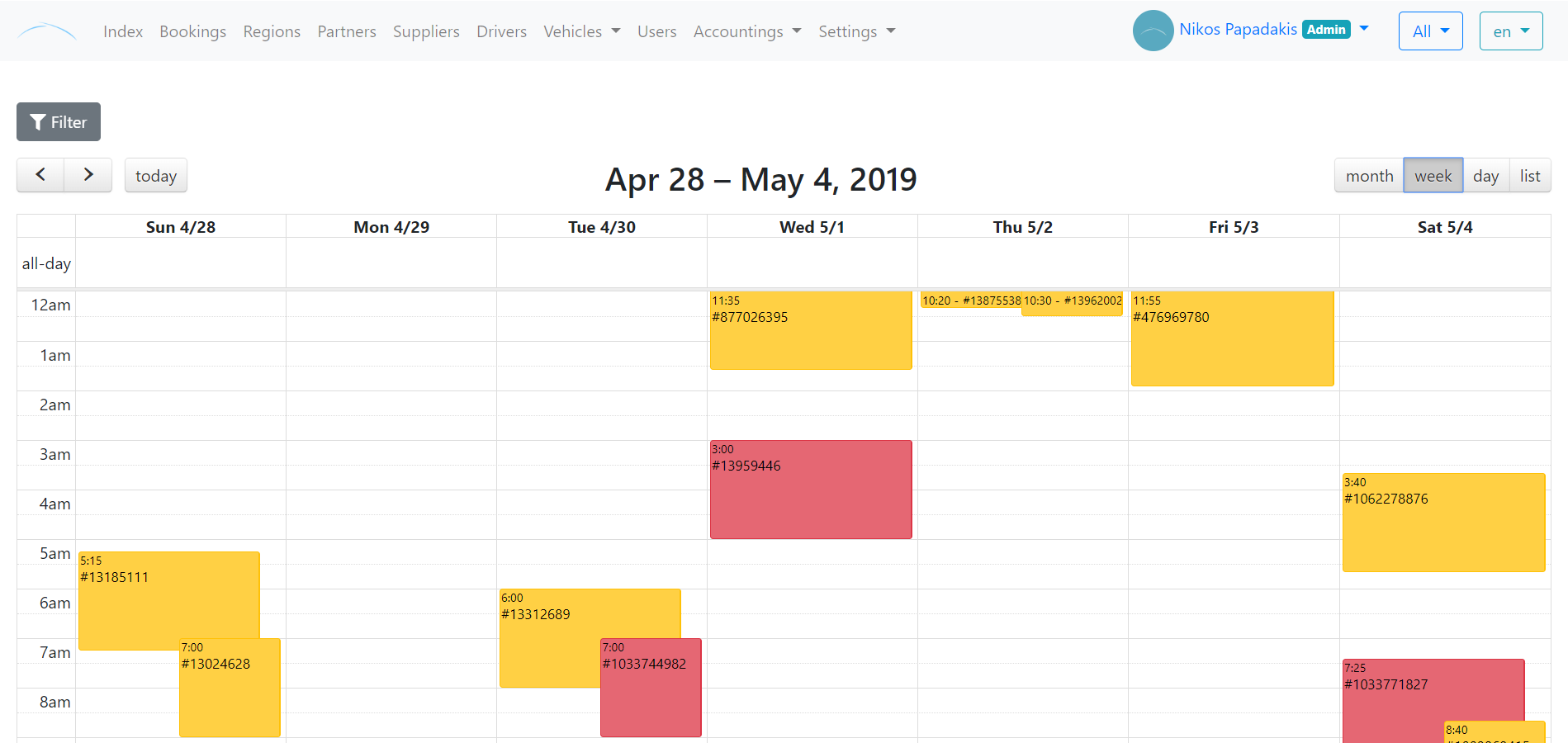
Task: Open the Accountings dropdown
Action: tap(746, 31)
